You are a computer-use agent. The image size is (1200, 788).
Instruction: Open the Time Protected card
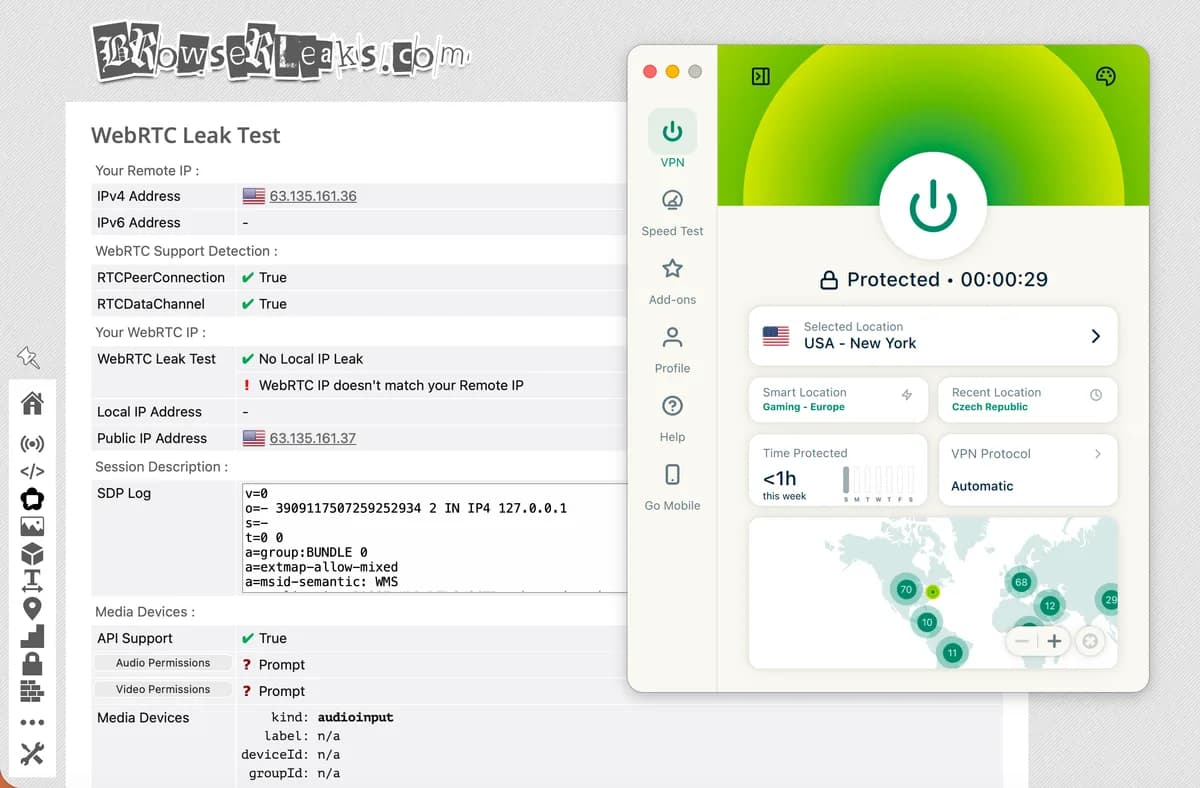pyautogui.click(x=838, y=470)
